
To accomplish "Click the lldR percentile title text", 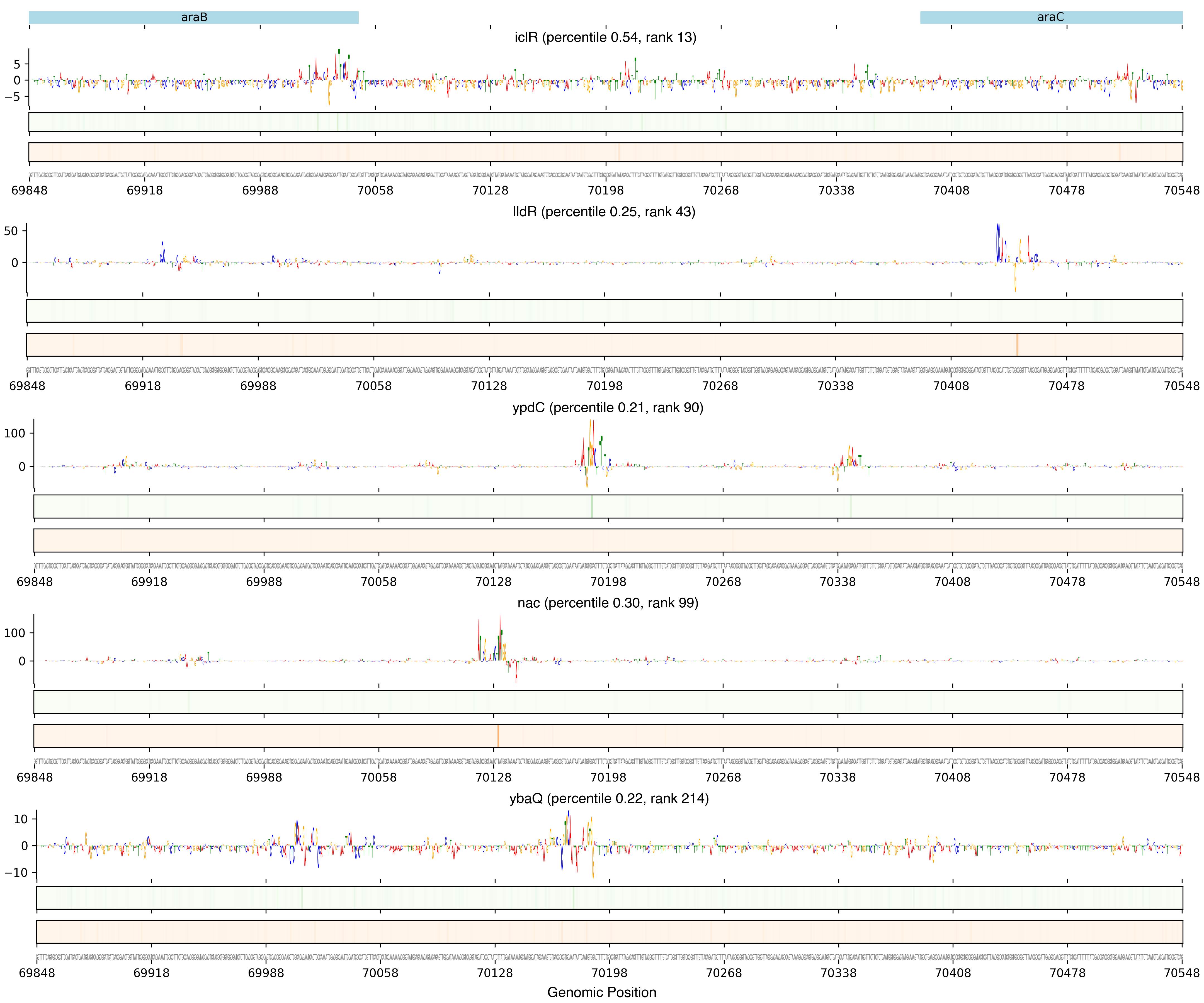I will pyautogui.click(x=604, y=212).
